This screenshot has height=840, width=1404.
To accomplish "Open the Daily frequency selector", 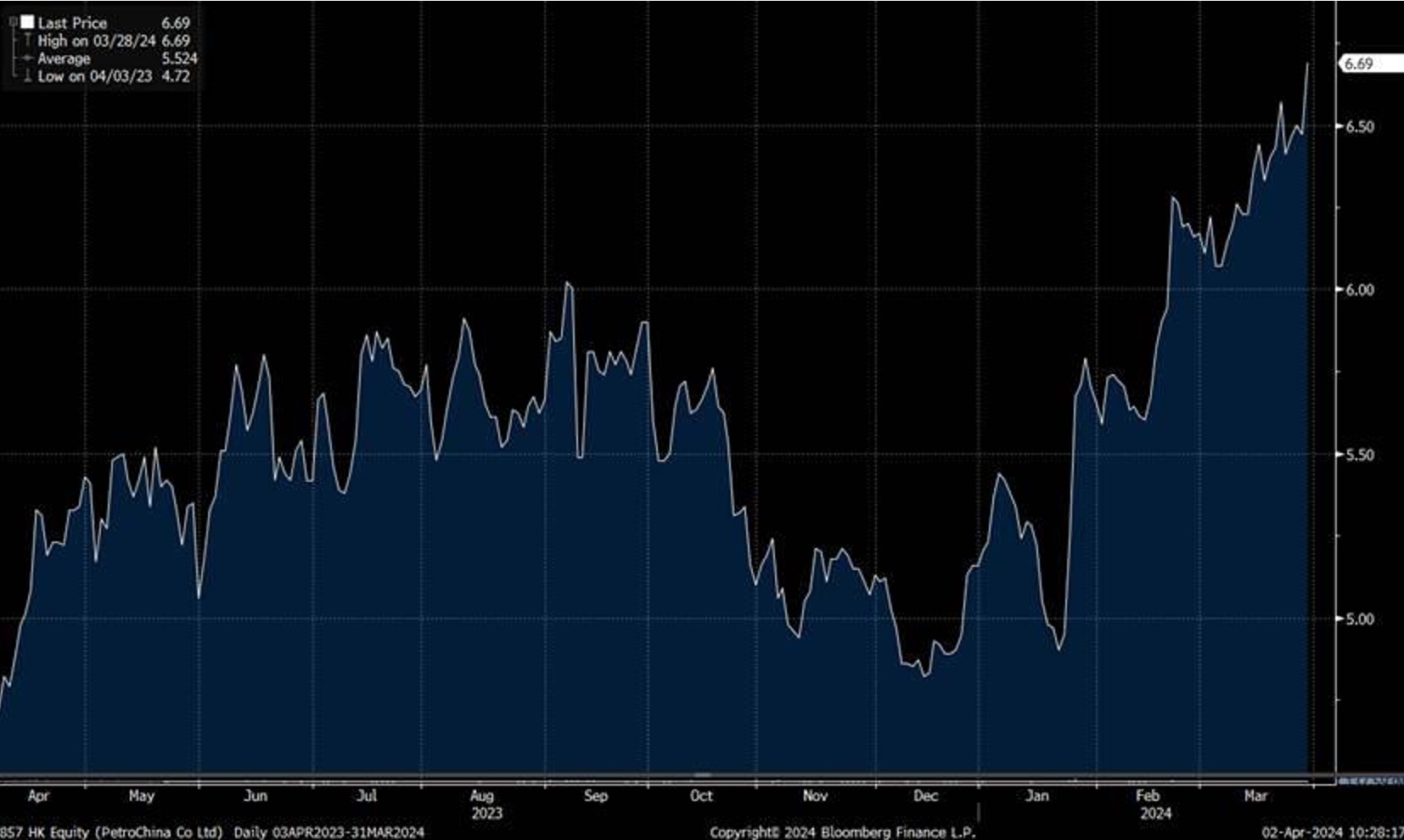I will coord(249,832).
